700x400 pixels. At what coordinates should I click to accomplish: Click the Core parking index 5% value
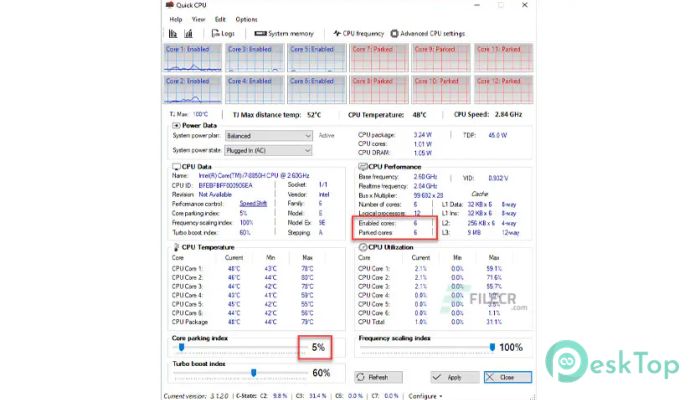point(318,347)
